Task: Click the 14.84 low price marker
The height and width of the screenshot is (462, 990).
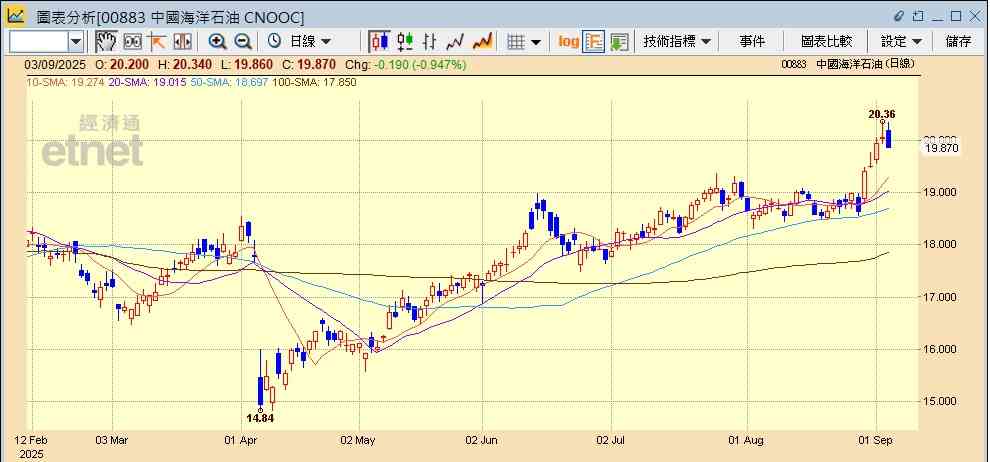Action: (x=260, y=418)
